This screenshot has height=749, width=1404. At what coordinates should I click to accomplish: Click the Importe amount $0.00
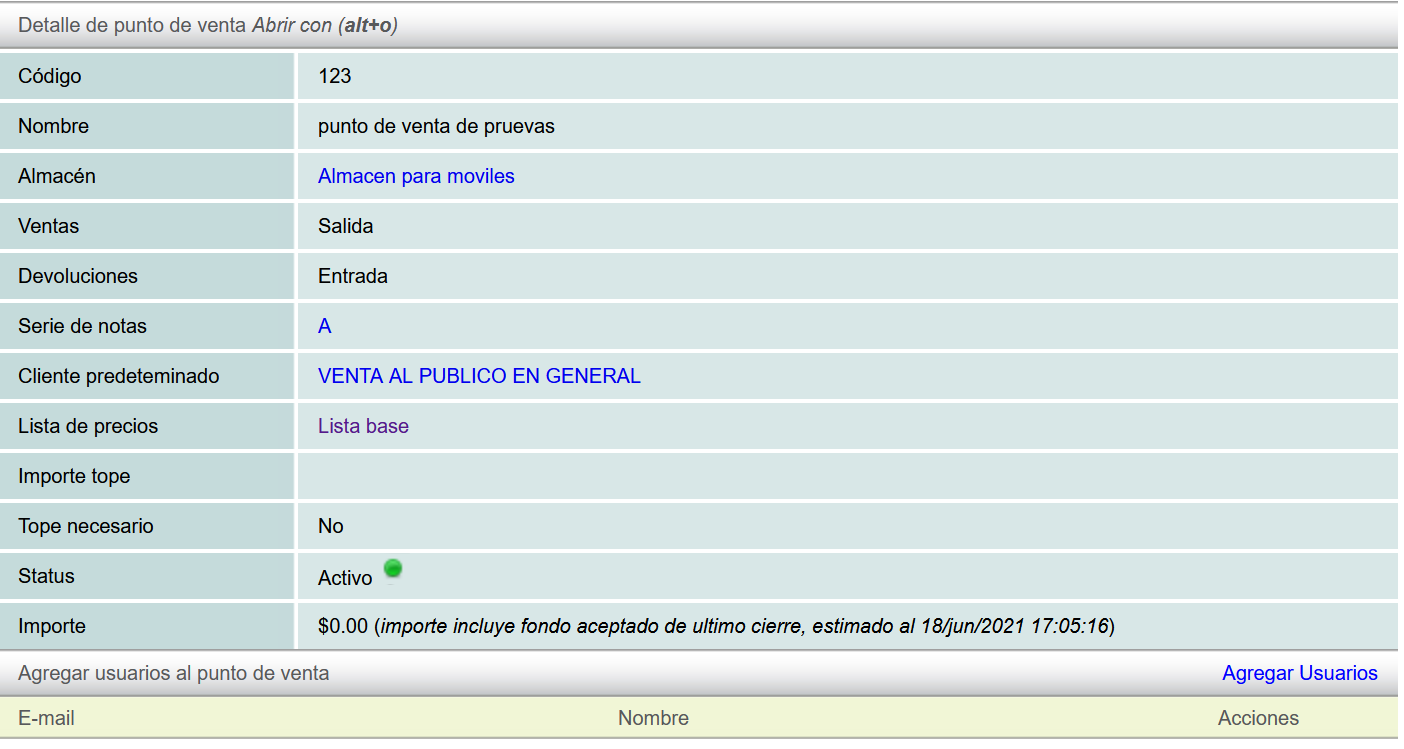coord(343,626)
